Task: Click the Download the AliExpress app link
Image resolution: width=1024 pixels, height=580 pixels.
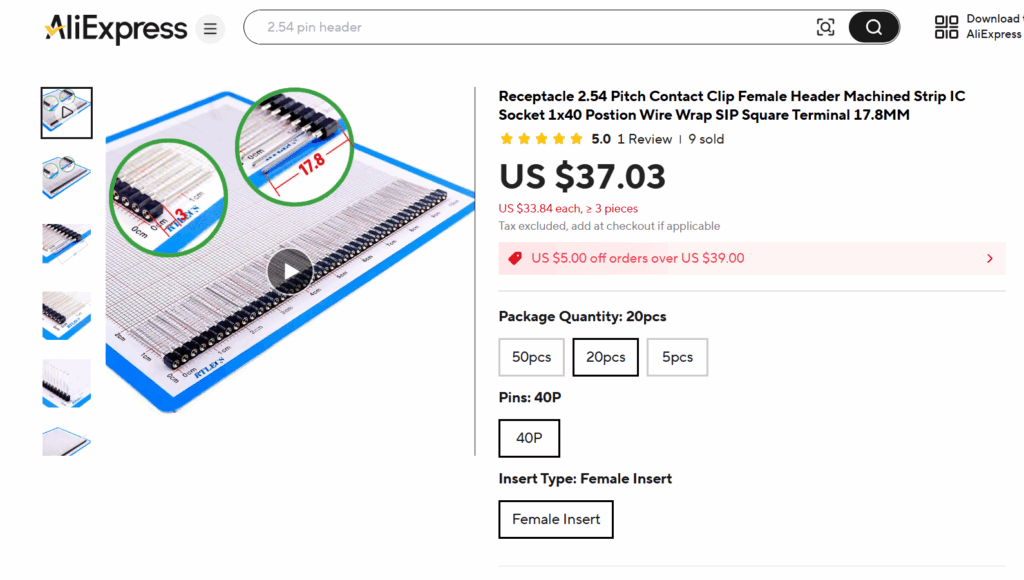Action: pos(993,27)
